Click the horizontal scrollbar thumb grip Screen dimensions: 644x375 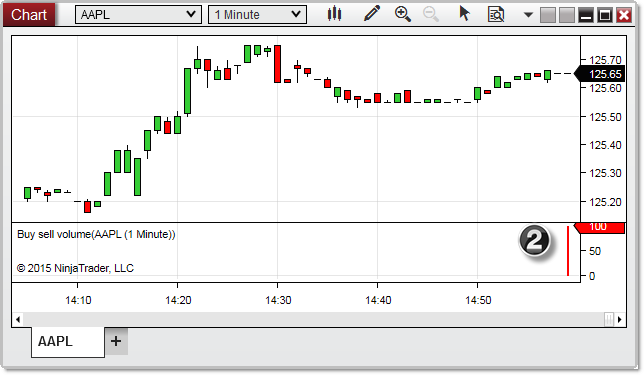(x=609, y=319)
